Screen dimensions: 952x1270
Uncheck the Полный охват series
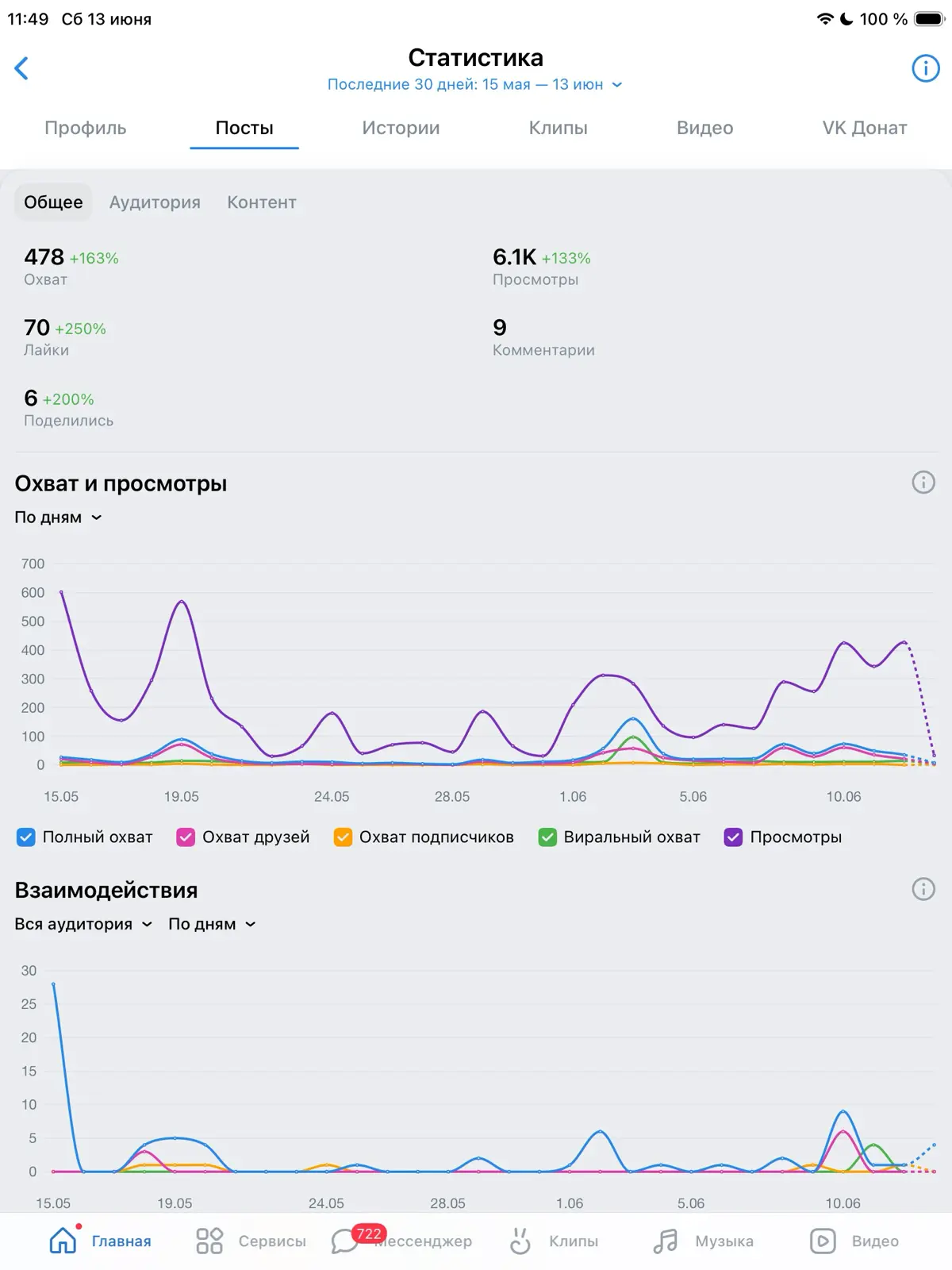tap(26, 837)
